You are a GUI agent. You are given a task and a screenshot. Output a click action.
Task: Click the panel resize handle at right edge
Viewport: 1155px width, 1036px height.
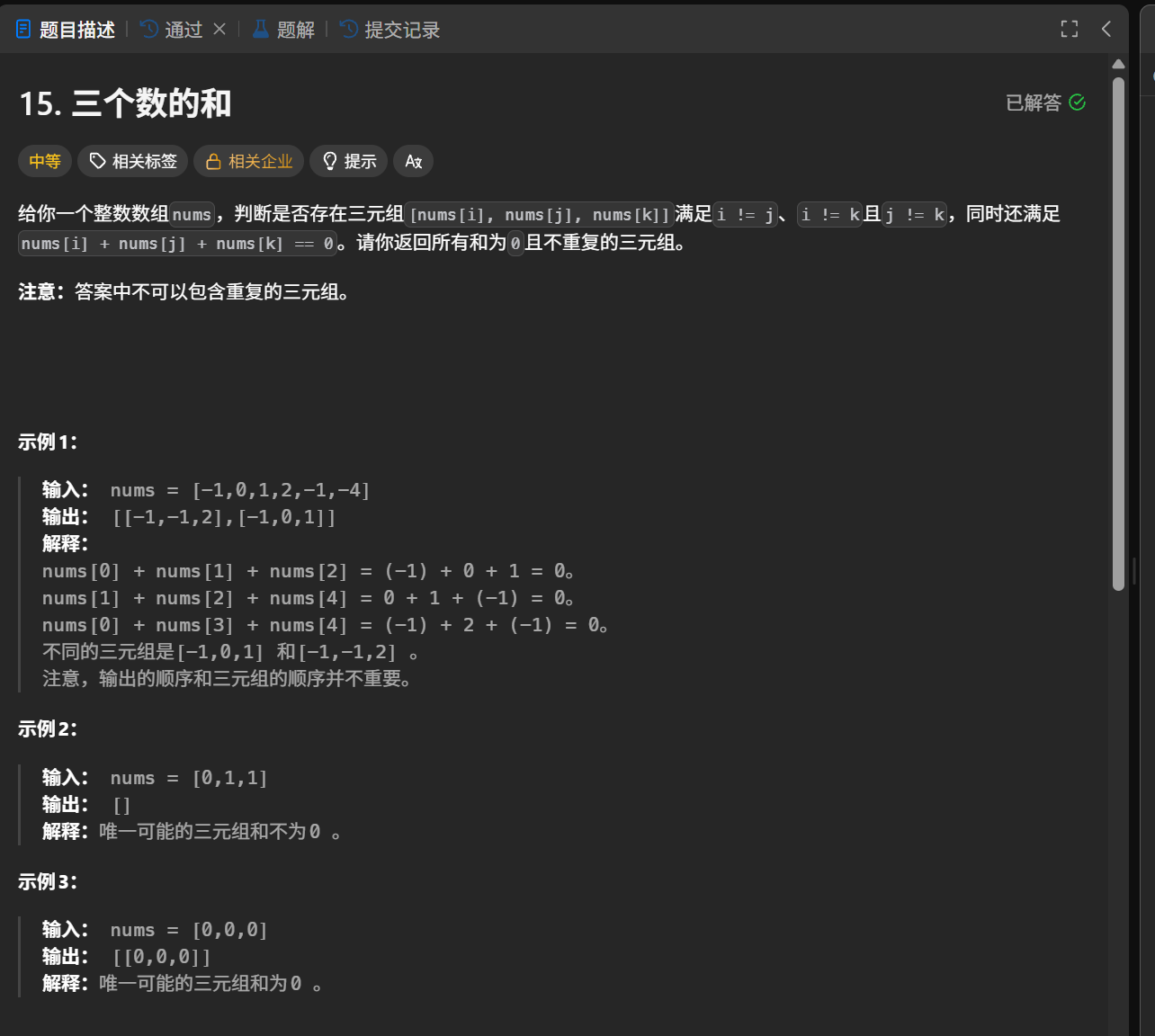(x=1134, y=570)
